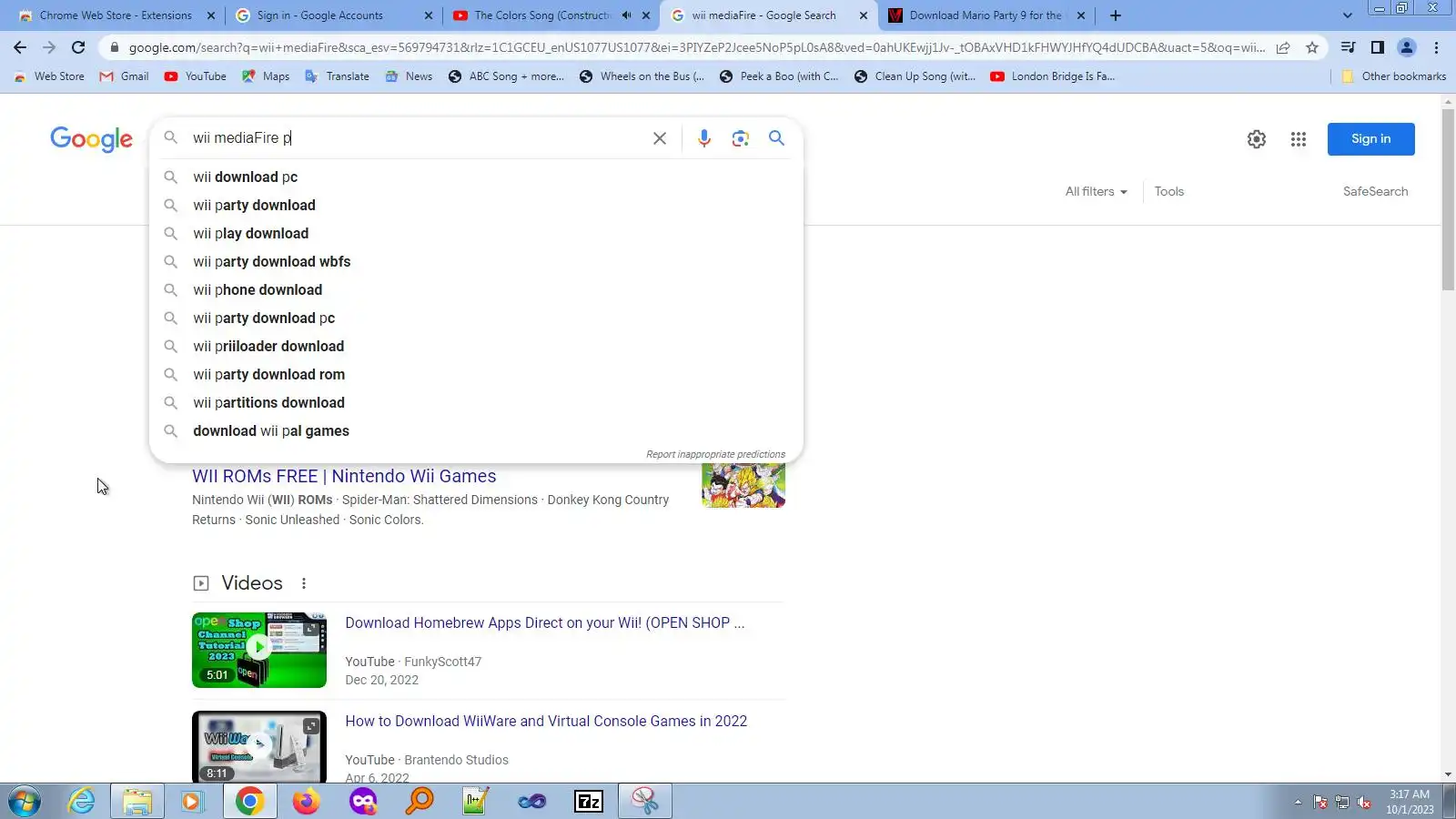Close the wii mediaFire Google Search tab

[x=864, y=15]
